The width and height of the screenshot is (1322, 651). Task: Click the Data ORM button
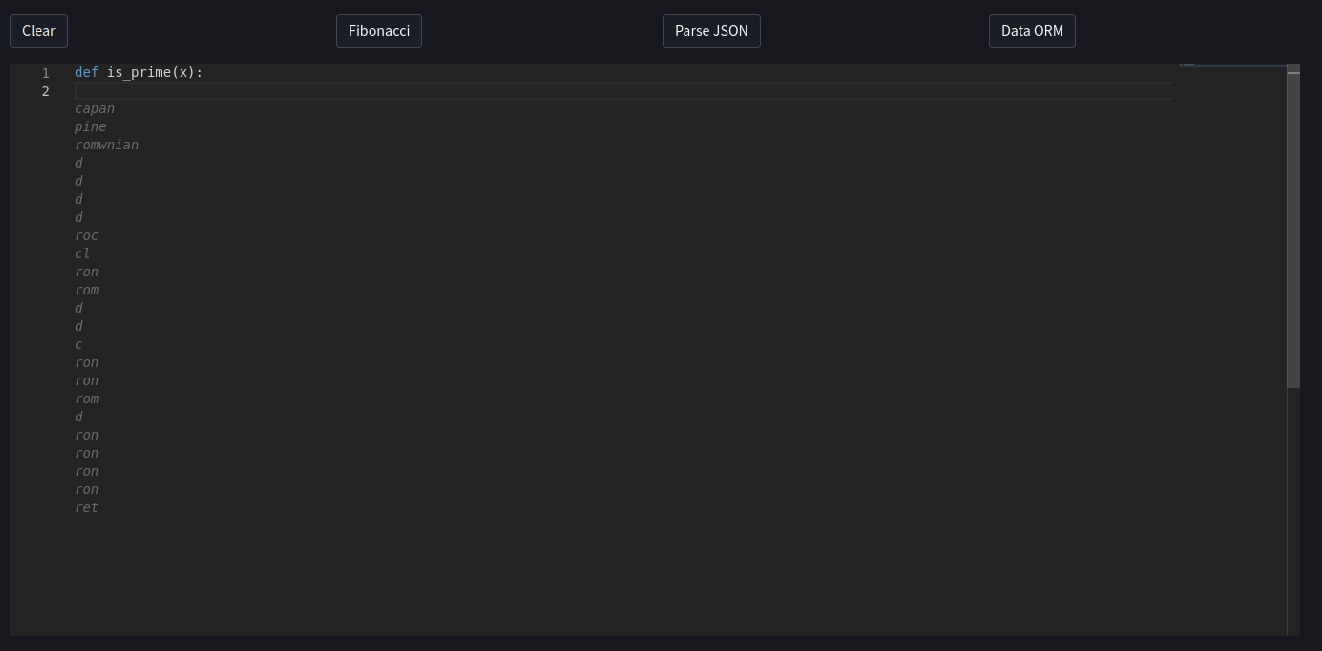click(1032, 31)
